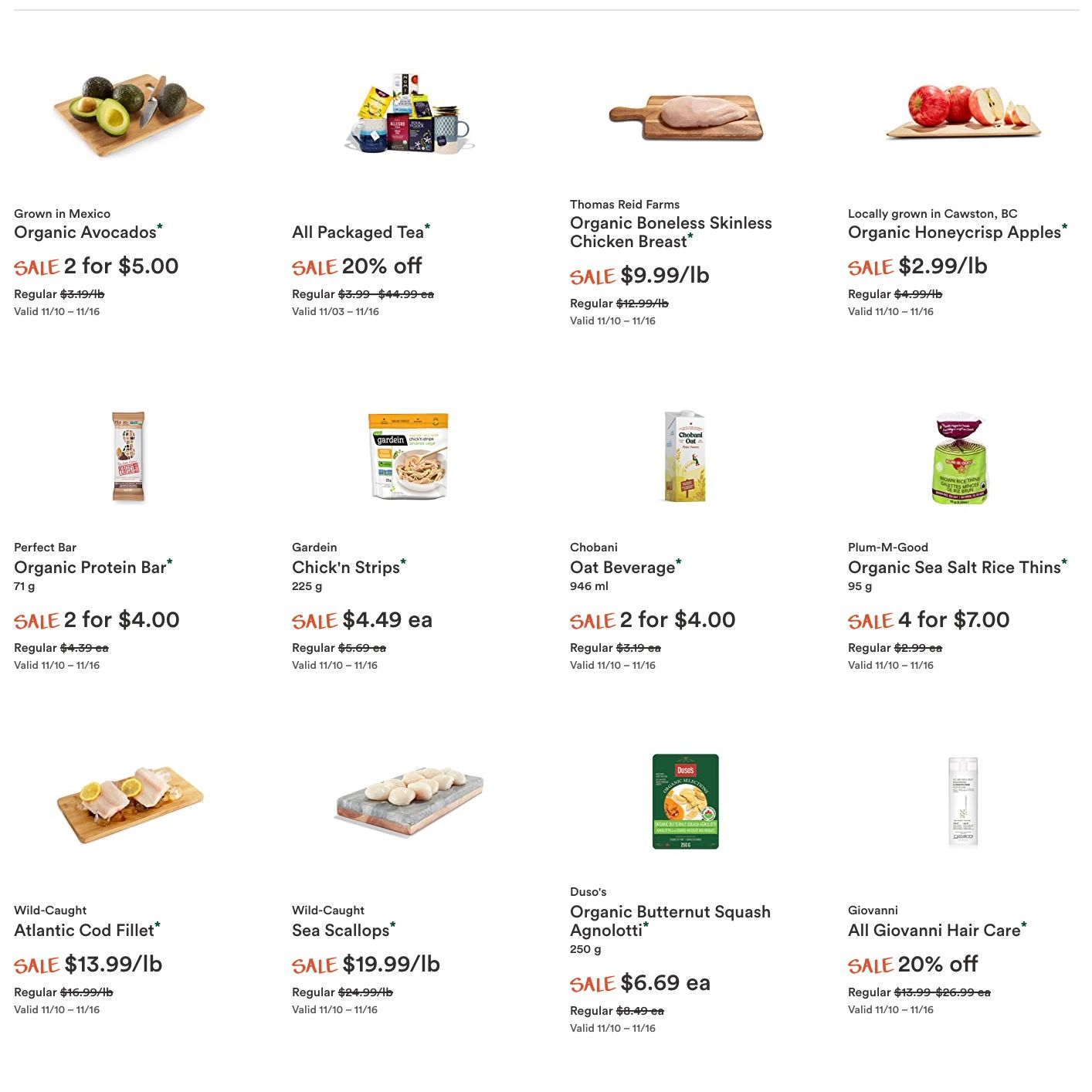Open the Perfect Bar product image
Screen dimensions: 1092x1092
pos(128,457)
